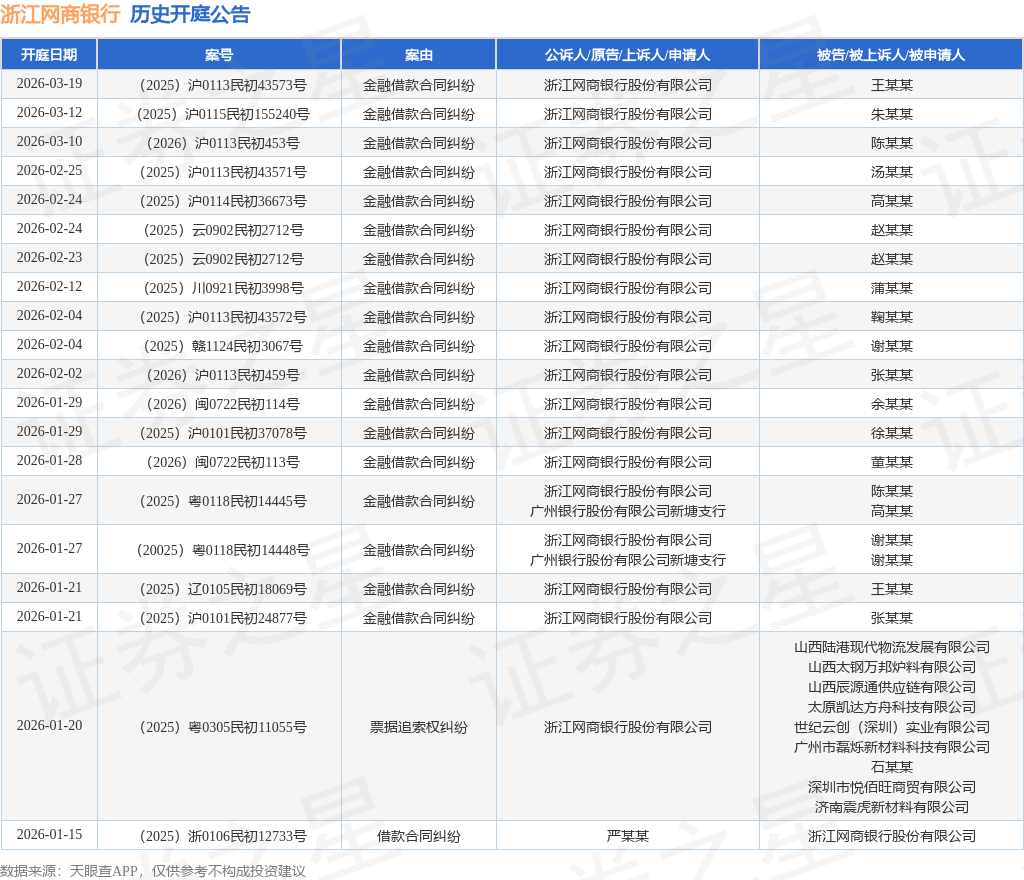
Task: Click the date 2026-03-19
Action: point(50,84)
